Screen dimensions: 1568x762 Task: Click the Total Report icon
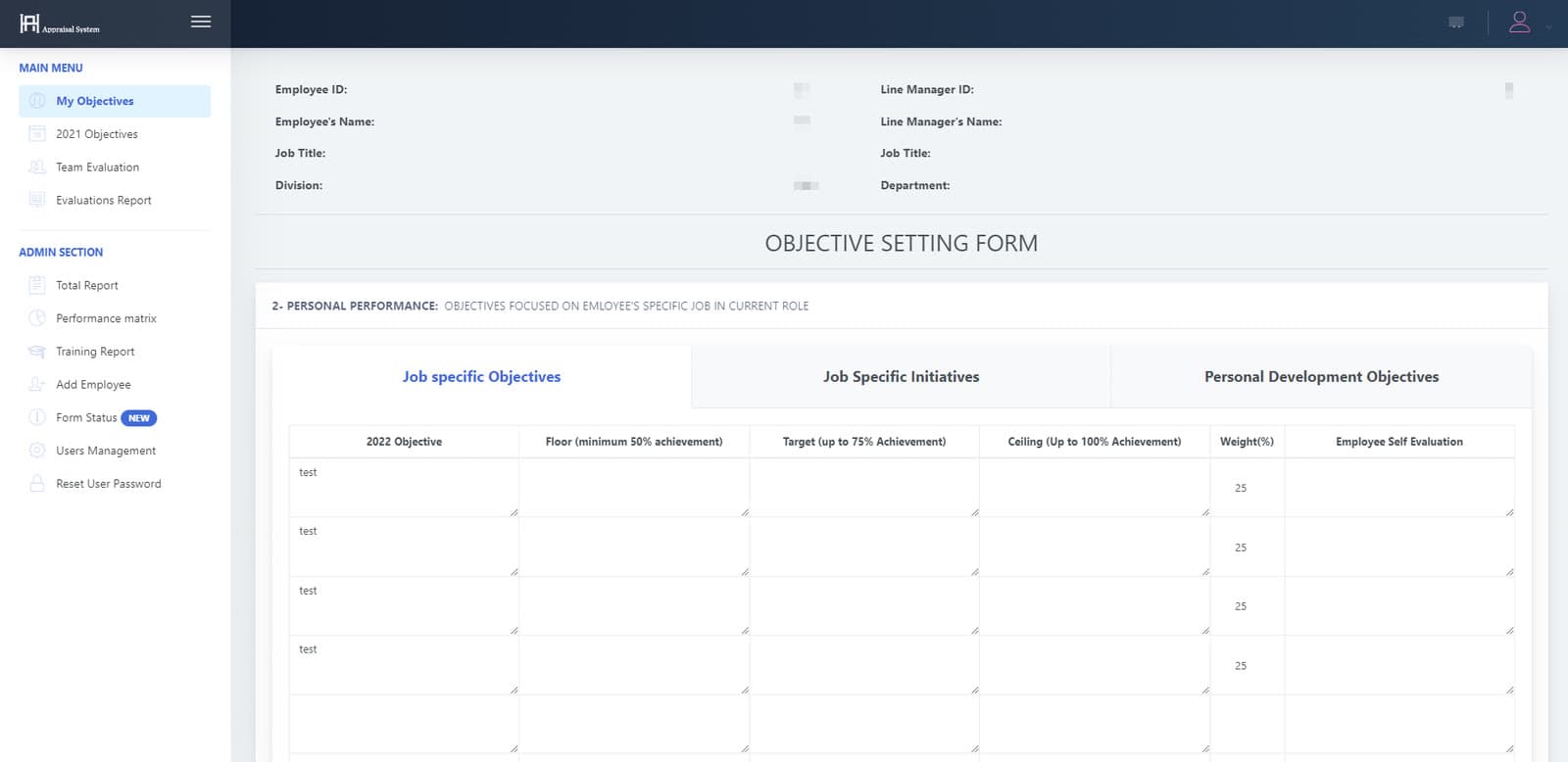(x=37, y=285)
